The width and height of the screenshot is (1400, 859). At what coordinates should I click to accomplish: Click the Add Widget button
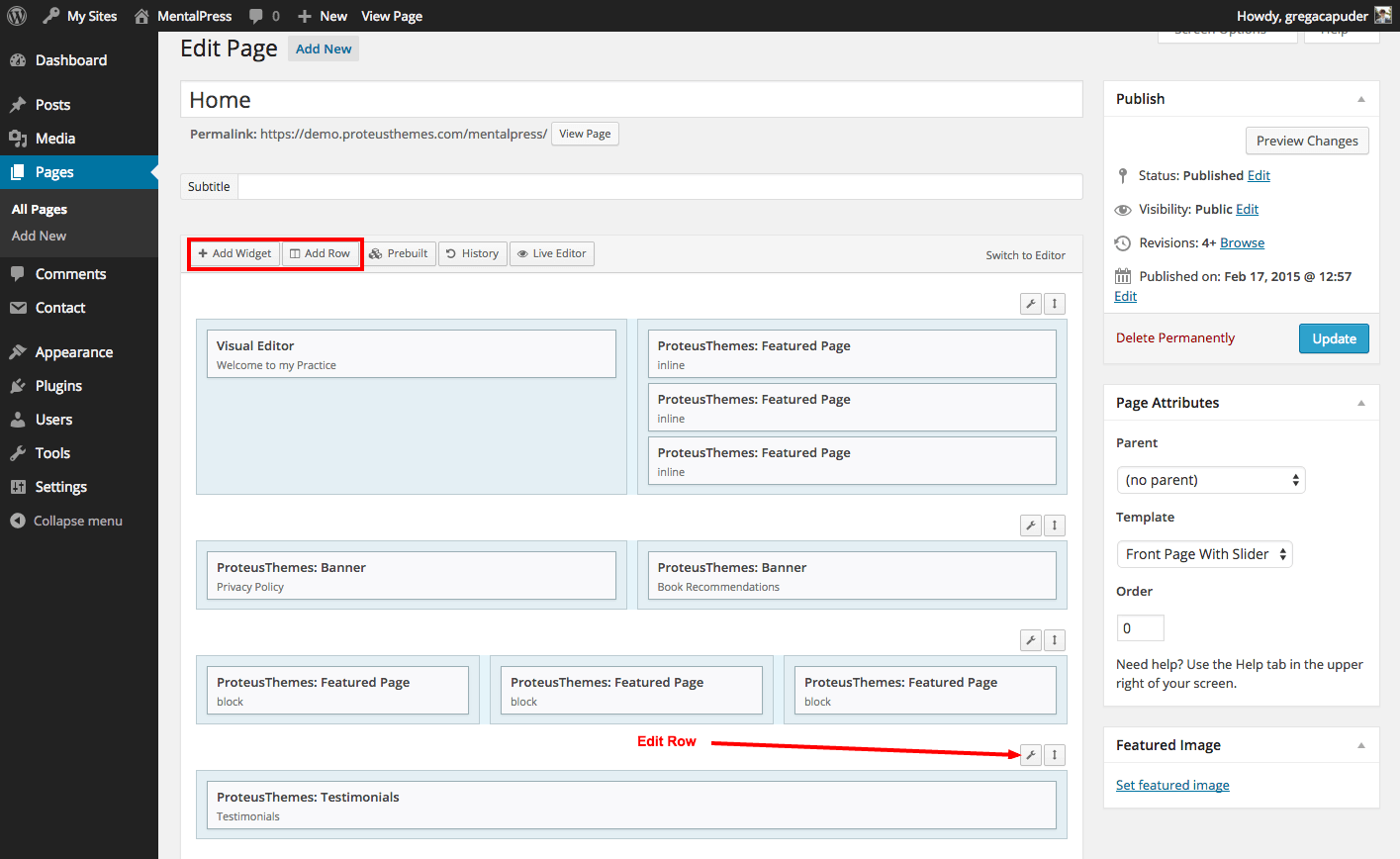click(234, 253)
